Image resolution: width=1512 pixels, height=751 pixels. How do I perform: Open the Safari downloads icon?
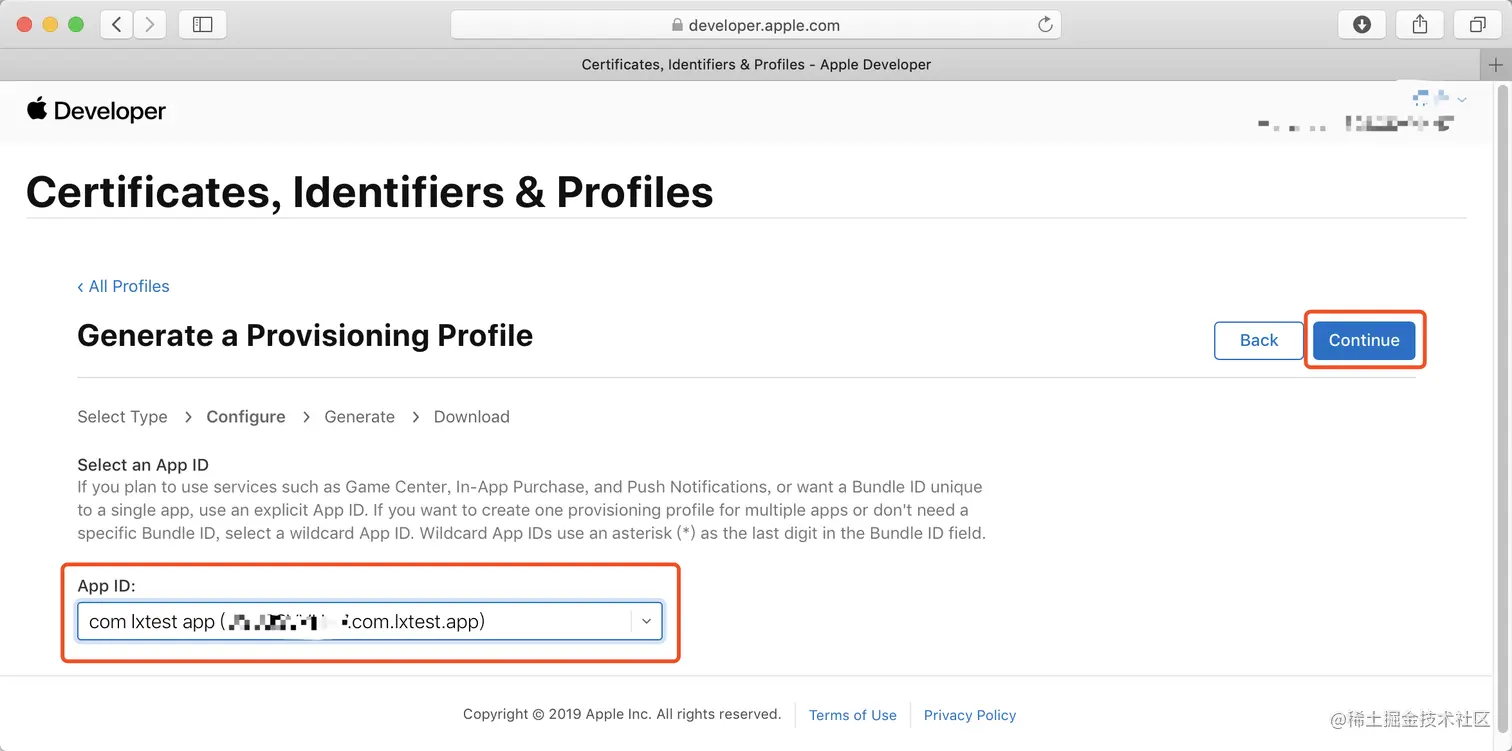pyautogui.click(x=1361, y=25)
